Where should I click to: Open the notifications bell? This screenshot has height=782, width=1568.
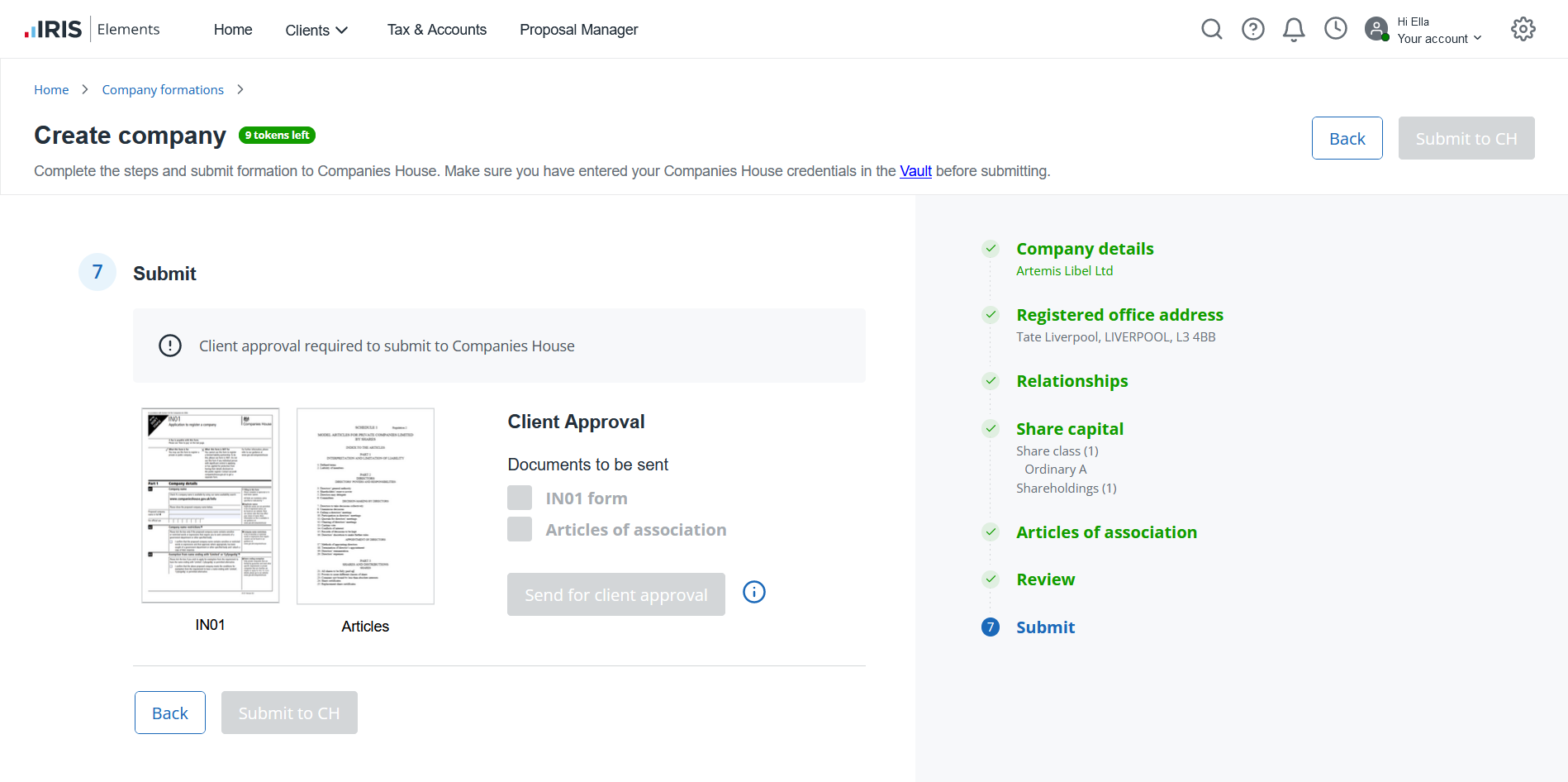coord(1293,30)
